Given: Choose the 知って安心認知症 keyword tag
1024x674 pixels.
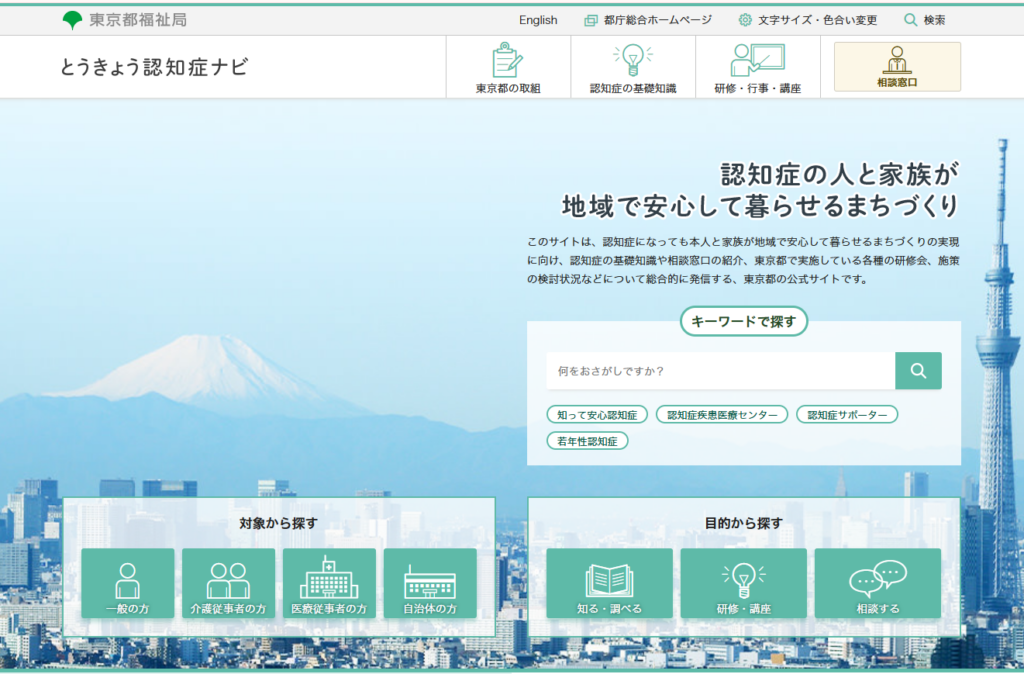Looking at the screenshot, I should tap(597, 415).
